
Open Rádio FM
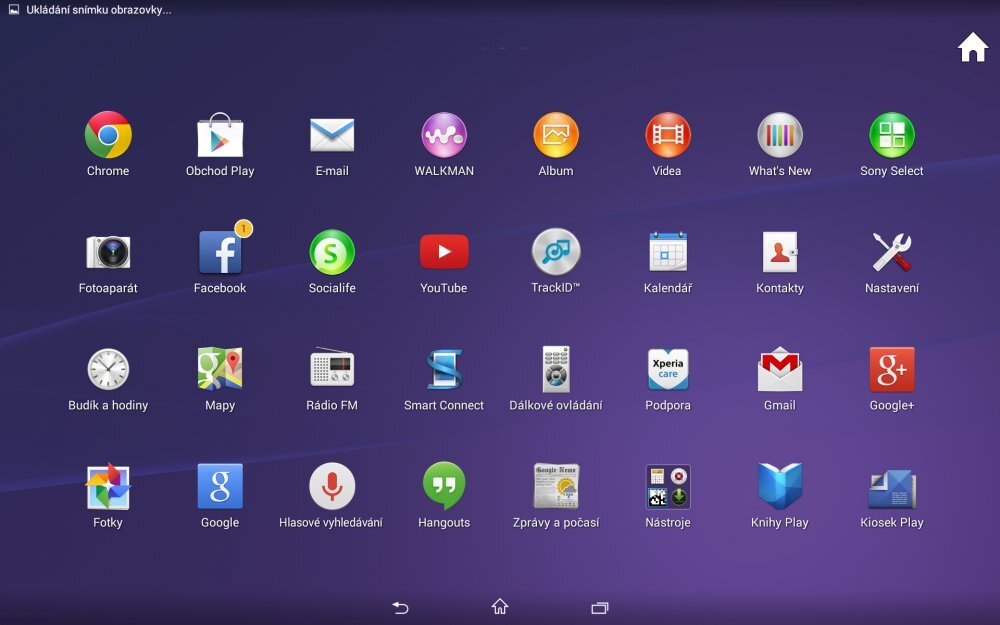tap(331, 371)
